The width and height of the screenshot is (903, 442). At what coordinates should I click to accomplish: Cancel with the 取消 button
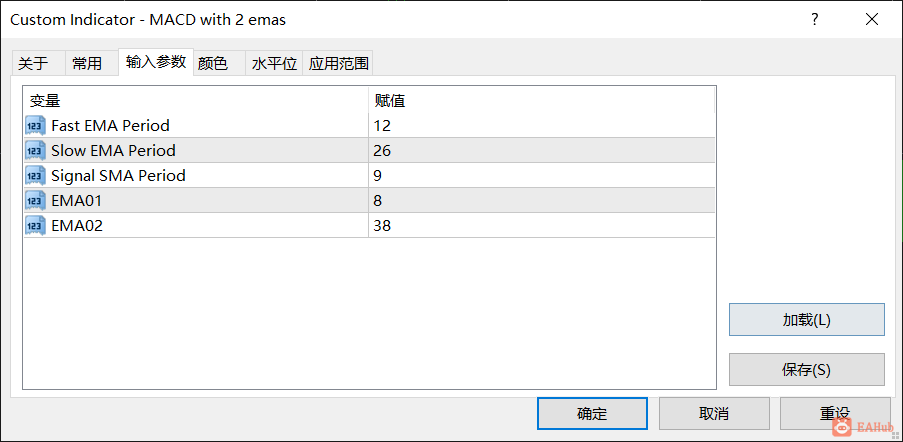714,414
